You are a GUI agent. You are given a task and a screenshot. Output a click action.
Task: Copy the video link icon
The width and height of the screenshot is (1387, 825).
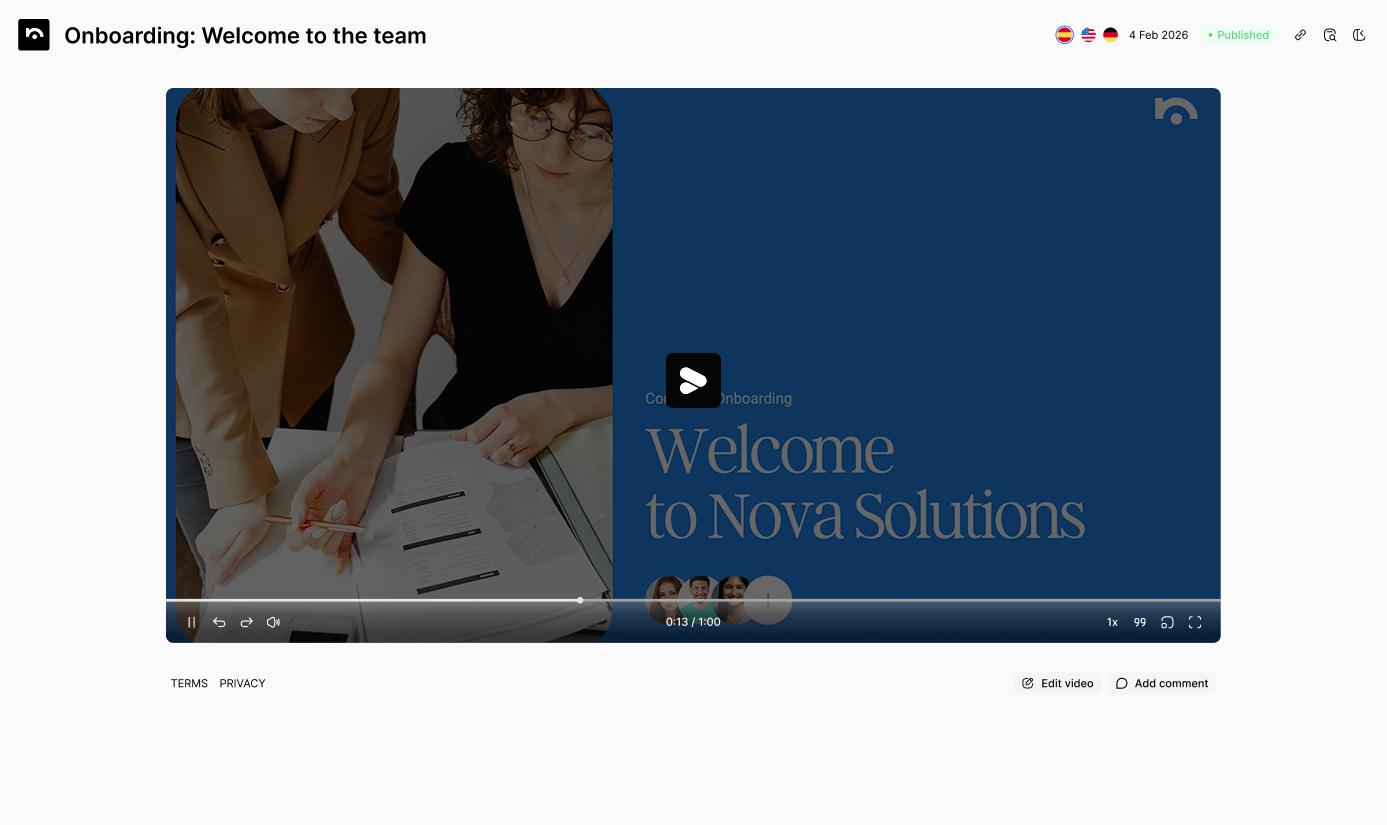click(x=1300, y=35)
